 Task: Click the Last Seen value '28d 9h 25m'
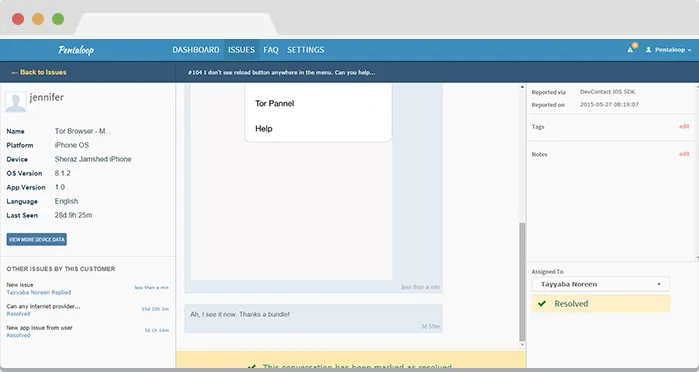click(74, 215)
